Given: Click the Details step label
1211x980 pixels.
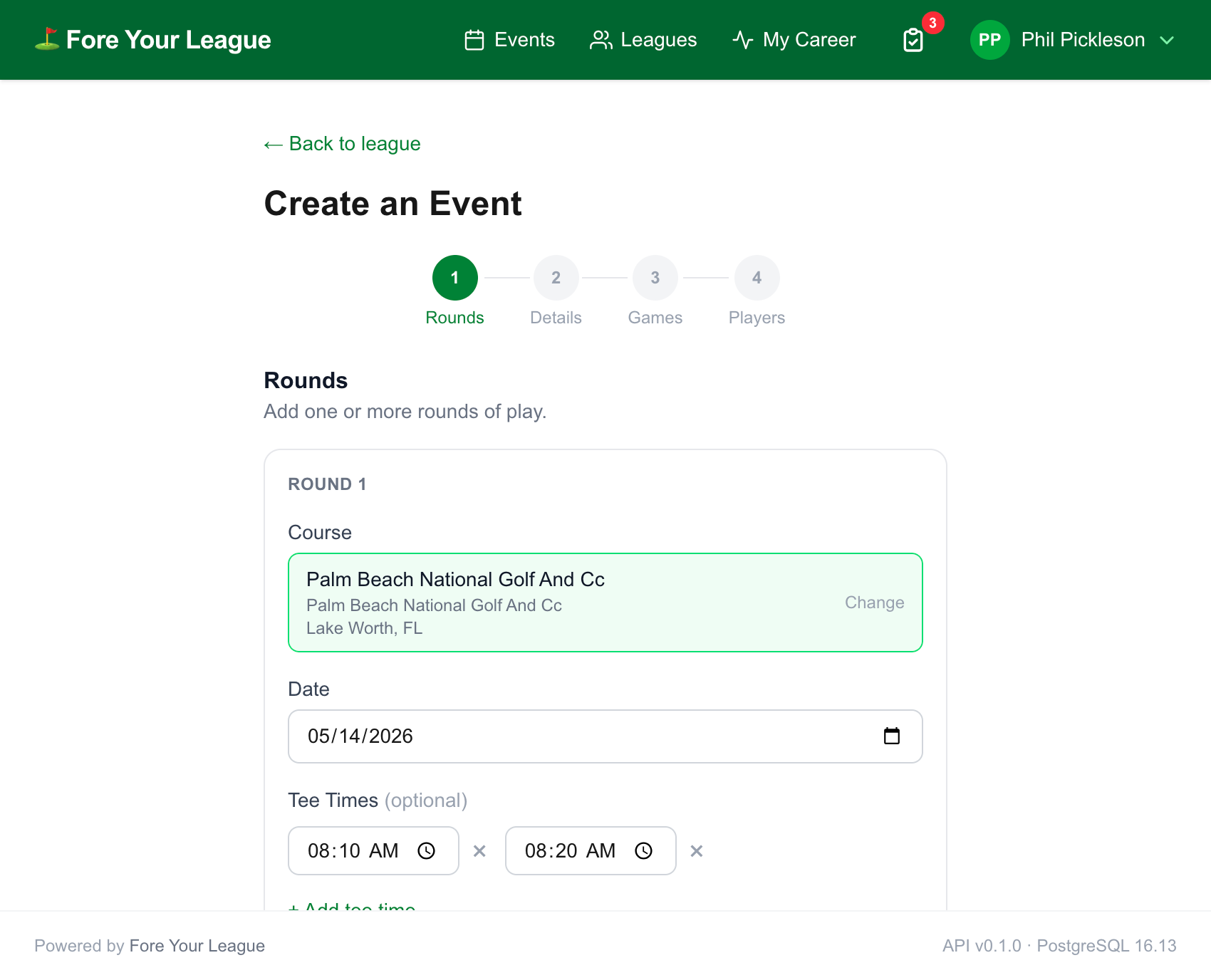Looking at the screenshot, I should 556,318.
